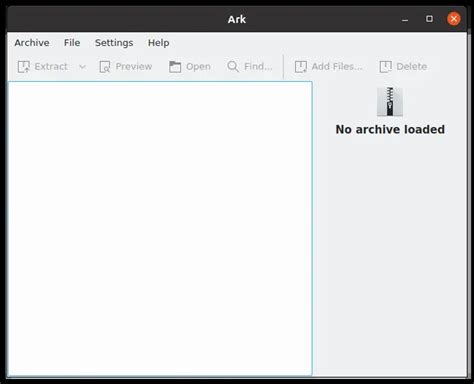Click the Find magnifier icon
The height and width of the screenshot is (384, 474).
[x=233, y=67]
